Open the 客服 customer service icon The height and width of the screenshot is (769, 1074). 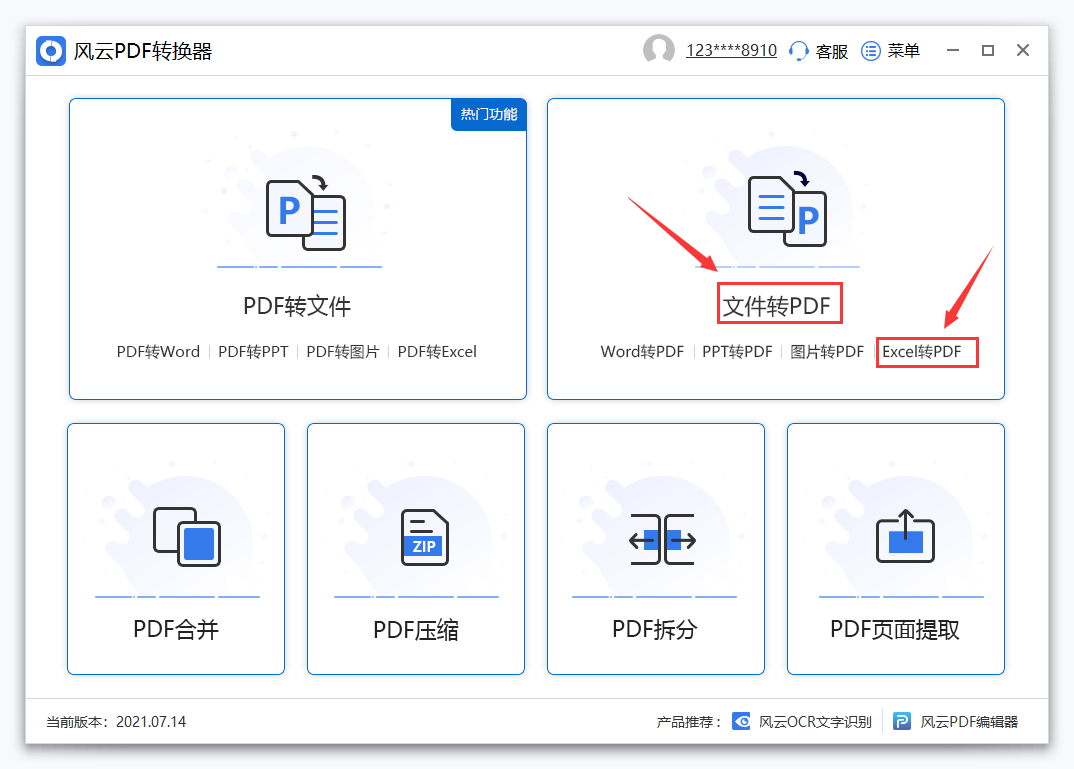(x=800, y=50)
